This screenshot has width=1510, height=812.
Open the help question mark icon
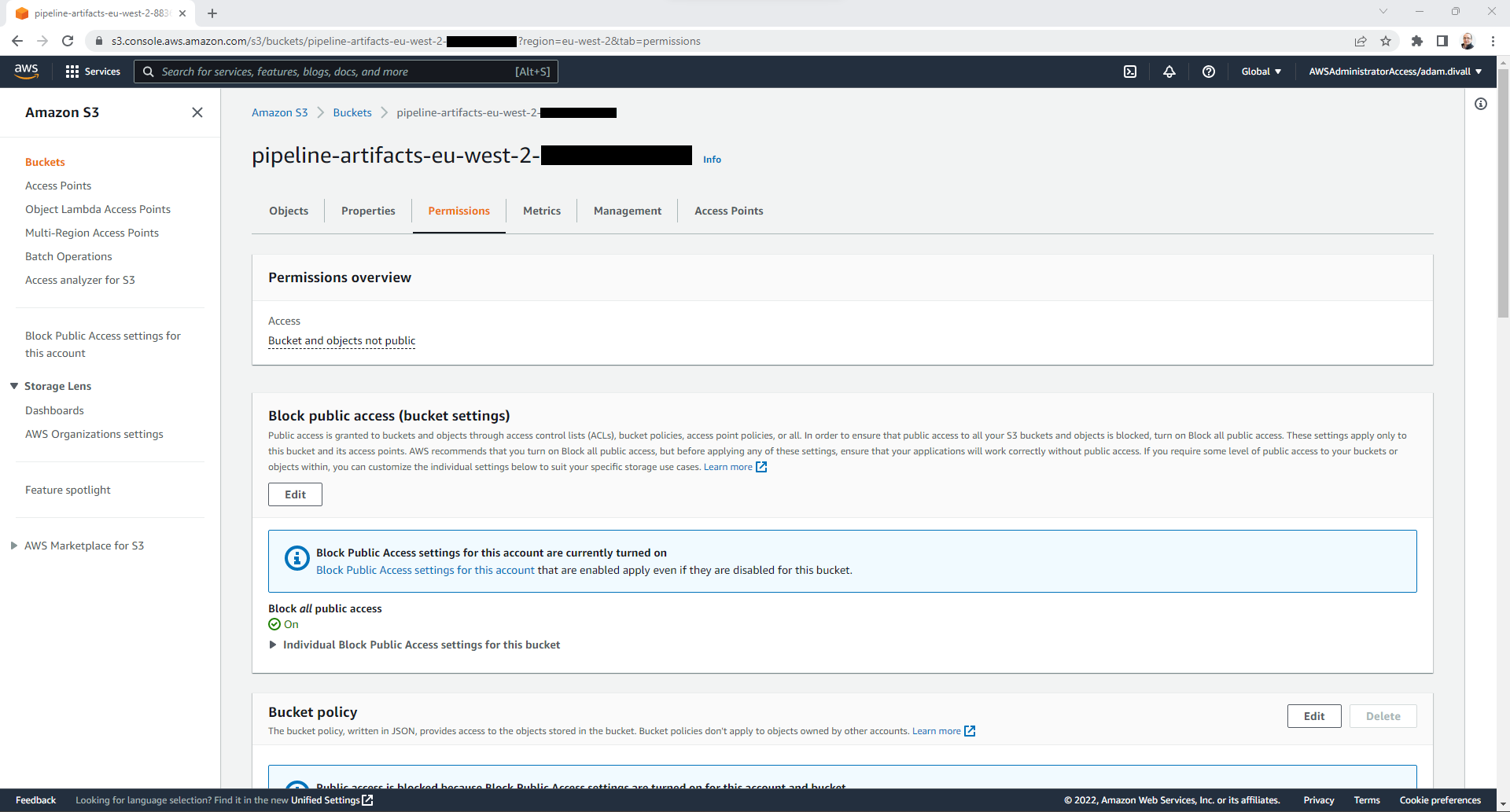click(1209, 72)
